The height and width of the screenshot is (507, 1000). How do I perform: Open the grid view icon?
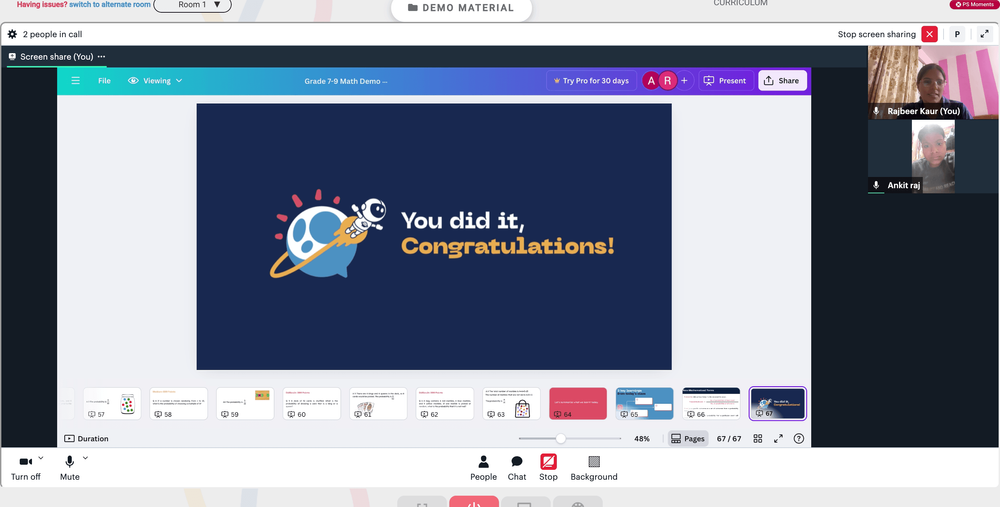pos(758,439)
